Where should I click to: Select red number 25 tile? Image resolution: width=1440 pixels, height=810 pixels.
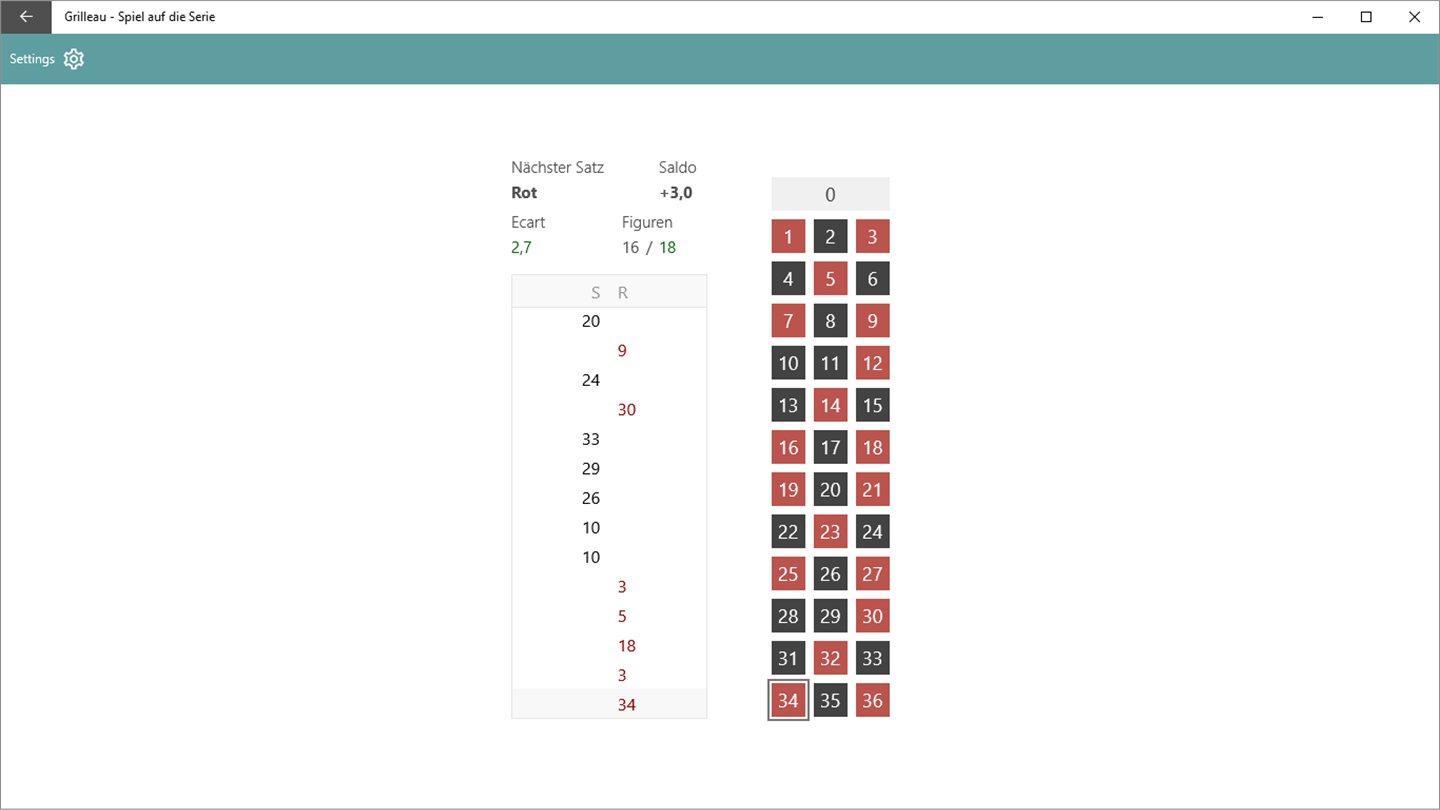(x=788, y=574)
